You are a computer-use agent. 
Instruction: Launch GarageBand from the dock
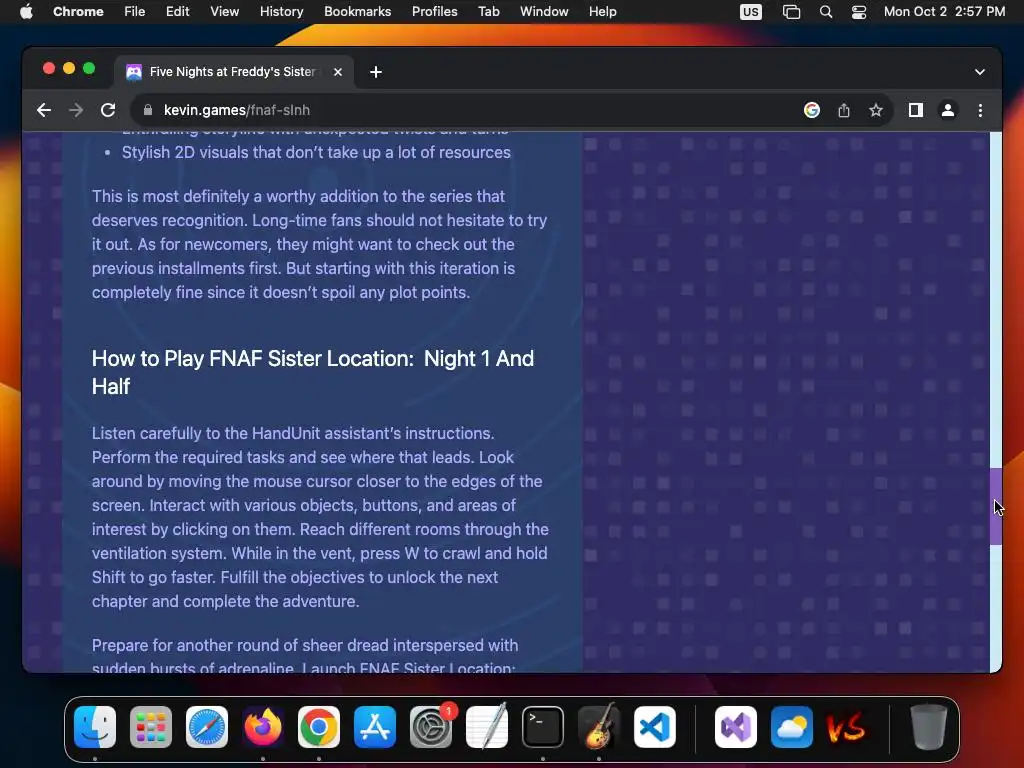tap(599, 727)
